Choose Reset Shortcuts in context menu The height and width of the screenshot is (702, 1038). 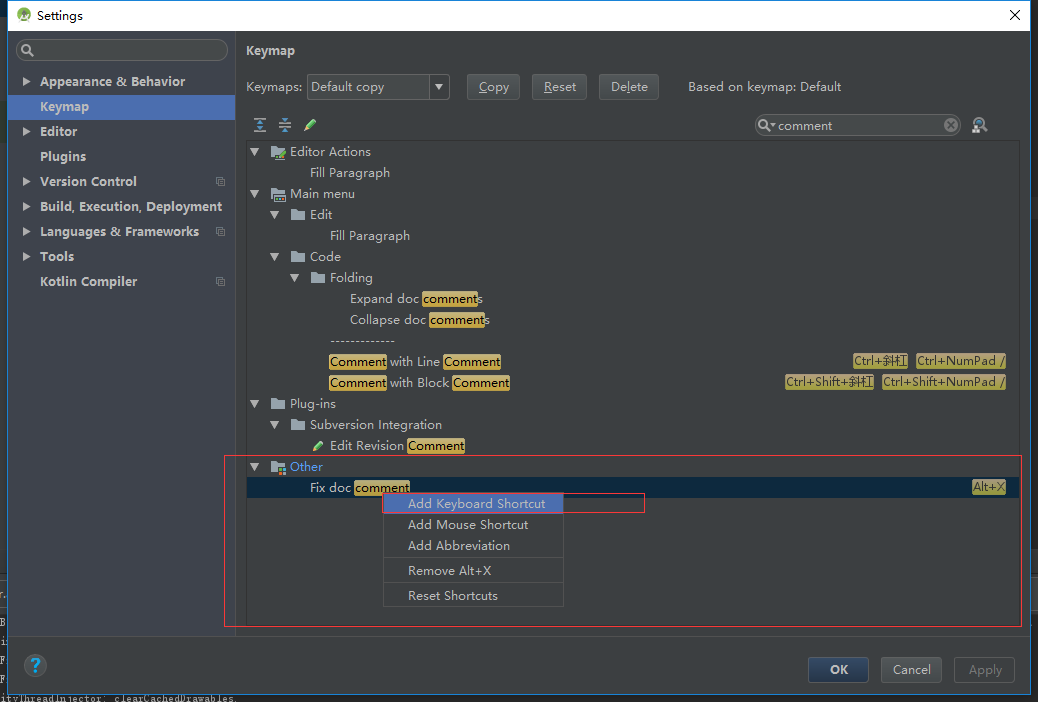coord(452,596)
